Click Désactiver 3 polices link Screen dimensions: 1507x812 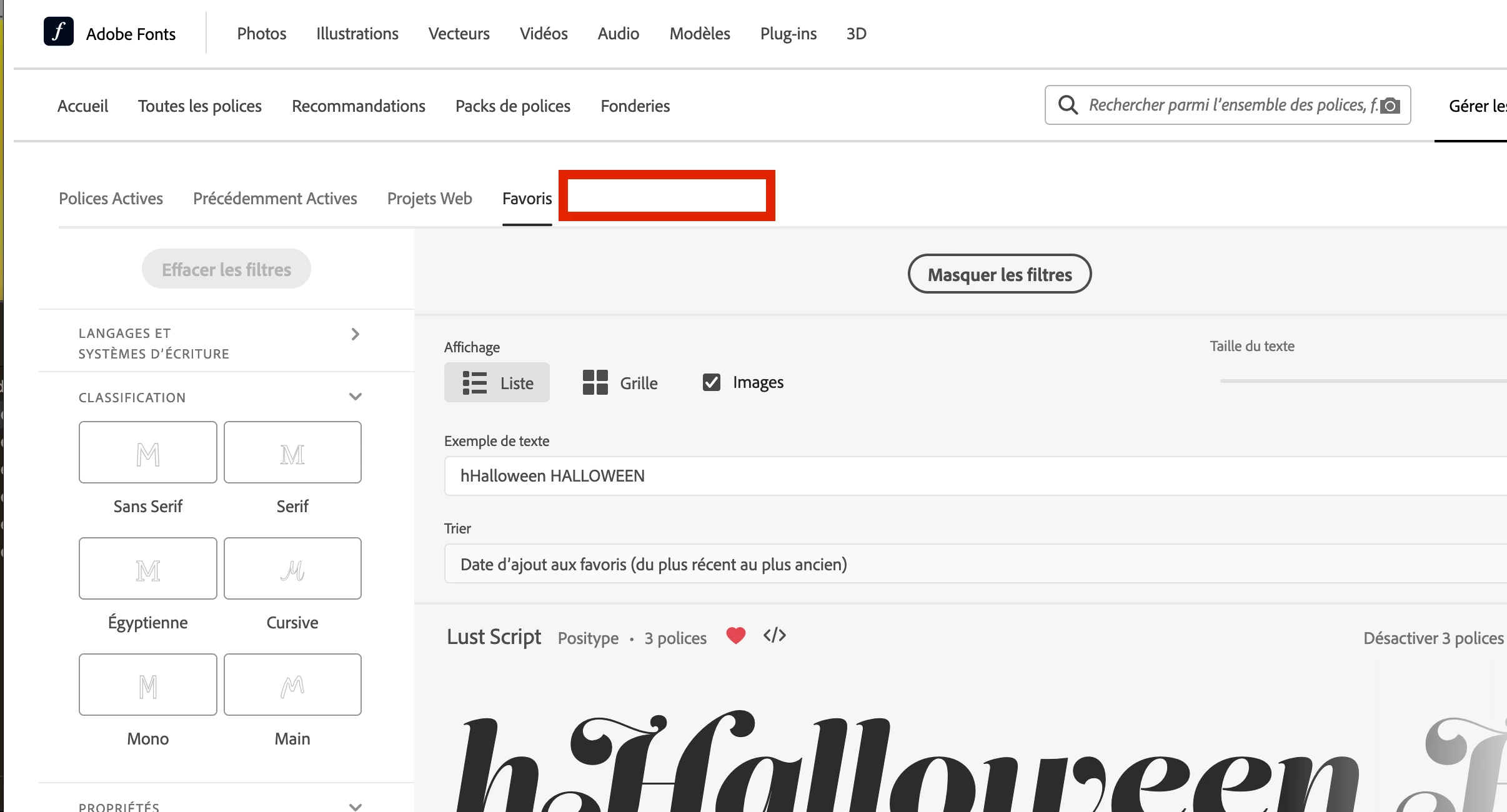(x=1433, y=638)
